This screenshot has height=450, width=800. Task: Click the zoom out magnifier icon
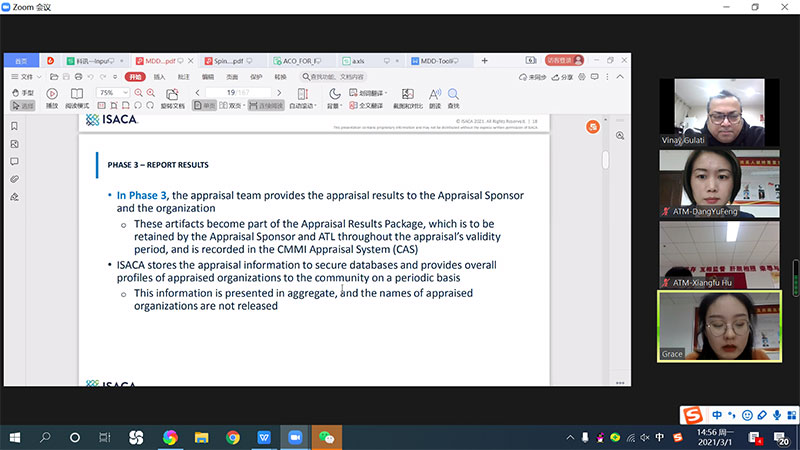tap(138, 93)
